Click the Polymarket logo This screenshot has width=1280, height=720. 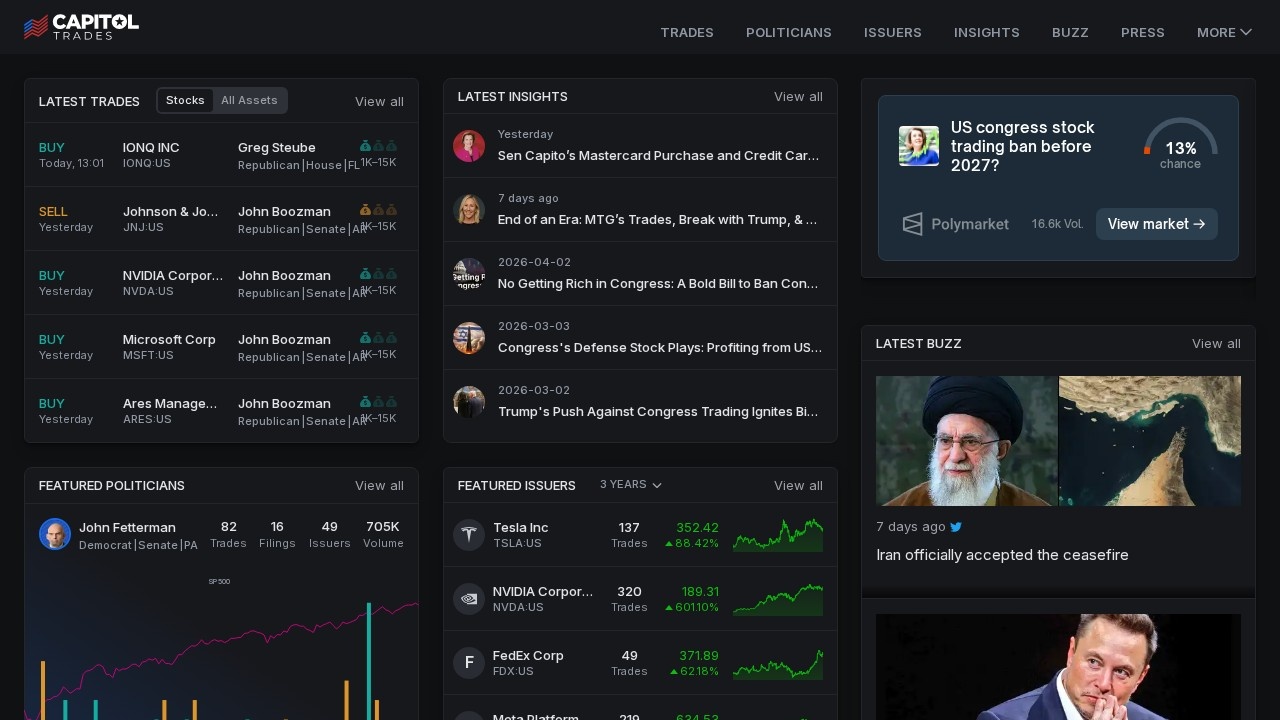tap(956, 224)
